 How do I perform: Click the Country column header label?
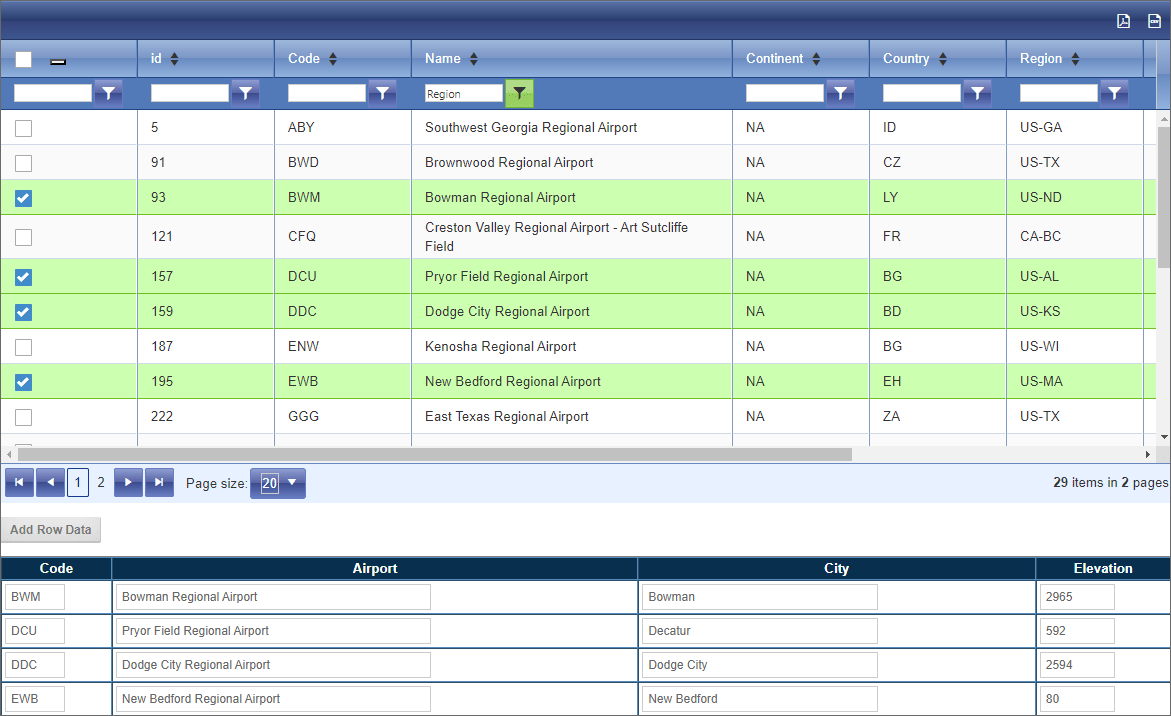coord(906,58)
